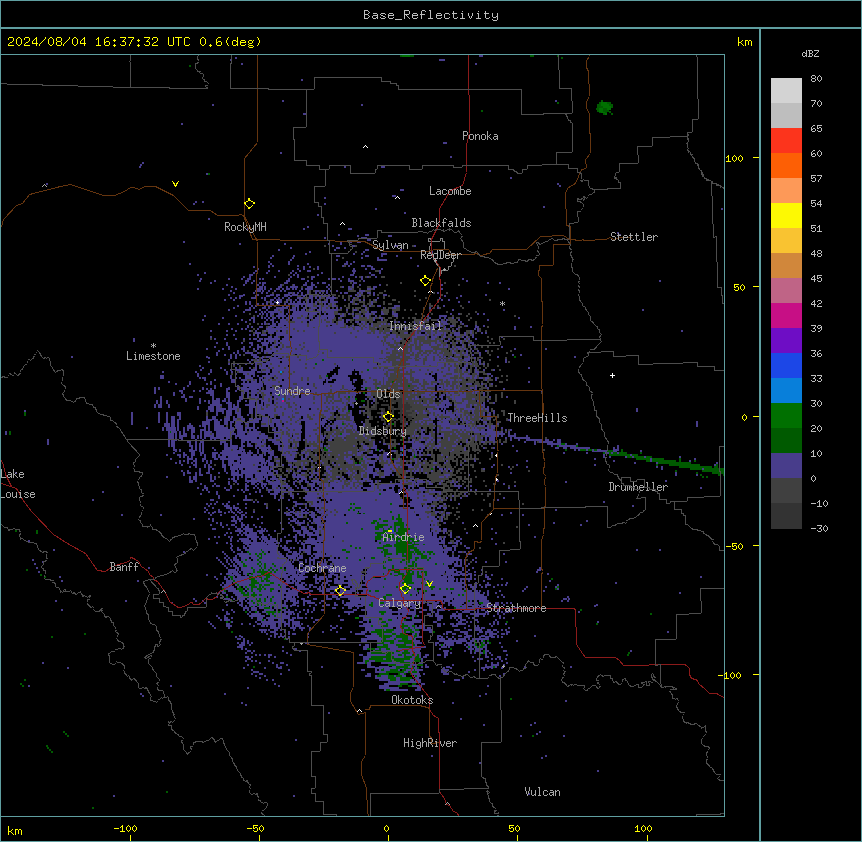Click the Olds town label
The image size is (862, 842).
[388, 394]
